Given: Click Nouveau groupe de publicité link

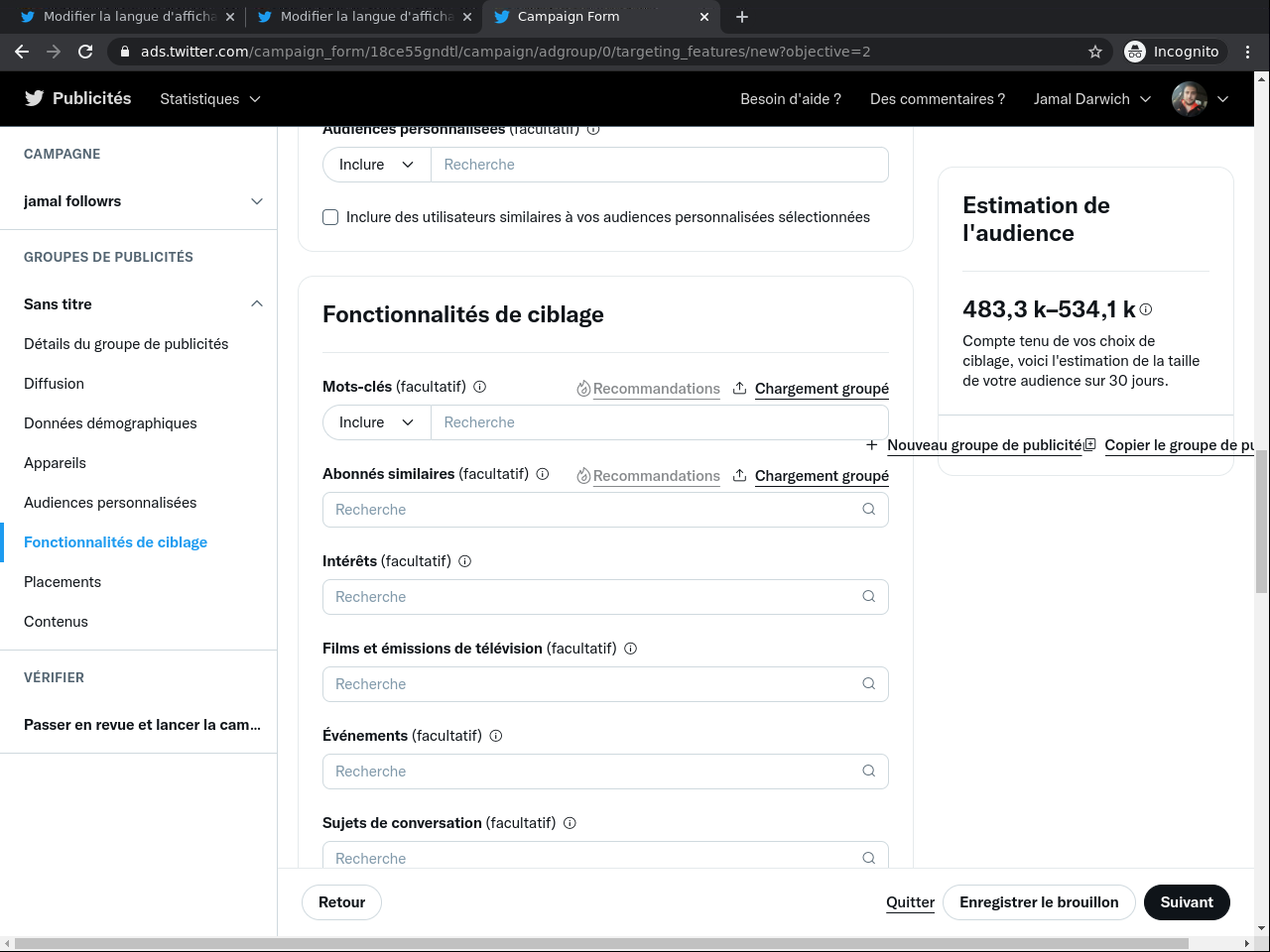Looking at the screenshot, I should click(x=984, y=445).
